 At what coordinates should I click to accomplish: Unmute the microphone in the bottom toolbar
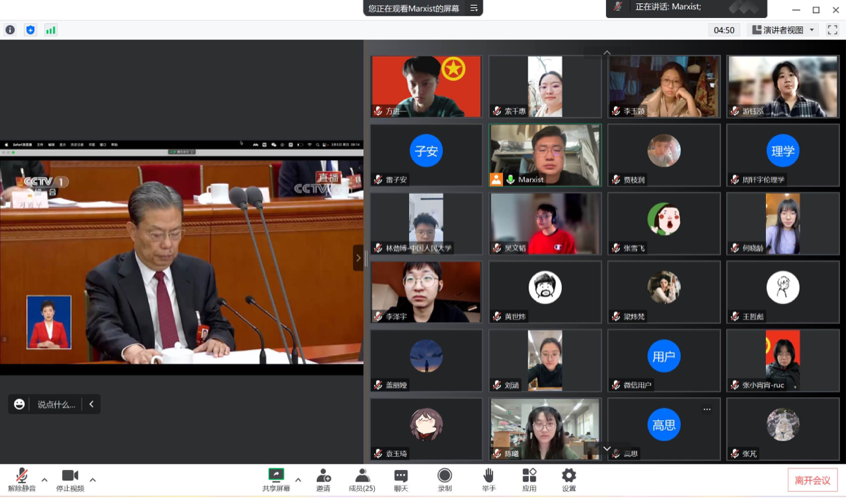click(x=21, y=477)
